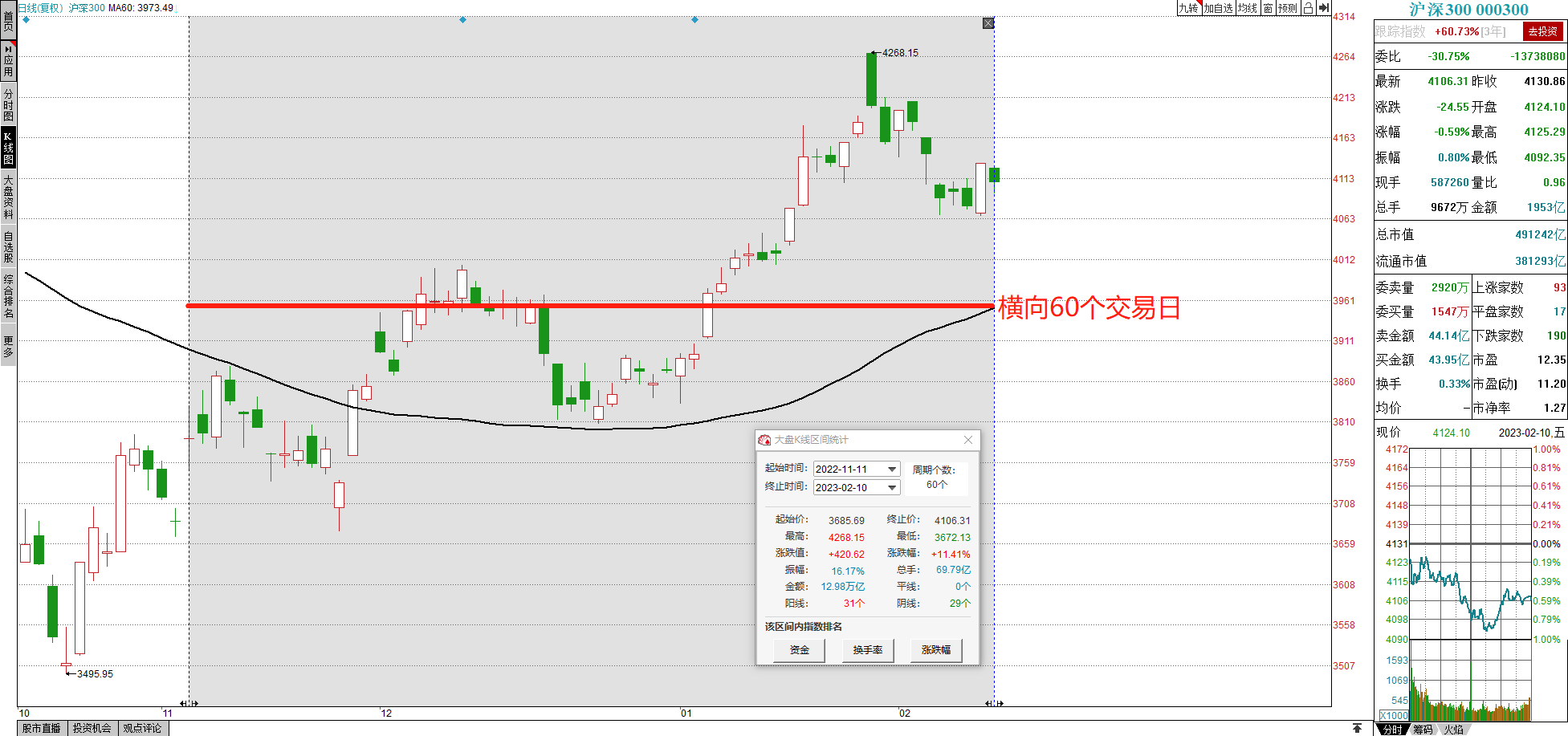Image resolution: width=1568 pixels, height=736 pixels.
Task: Open 分时图 in left sidebar
Action: coord(8,104)
